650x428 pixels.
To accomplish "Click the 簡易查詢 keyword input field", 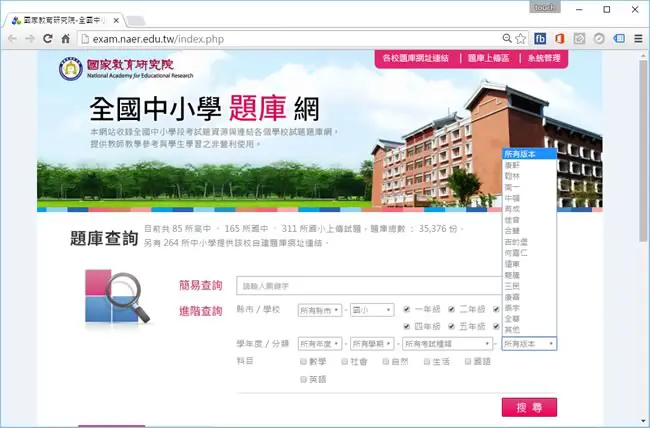I will pos(369,286).
